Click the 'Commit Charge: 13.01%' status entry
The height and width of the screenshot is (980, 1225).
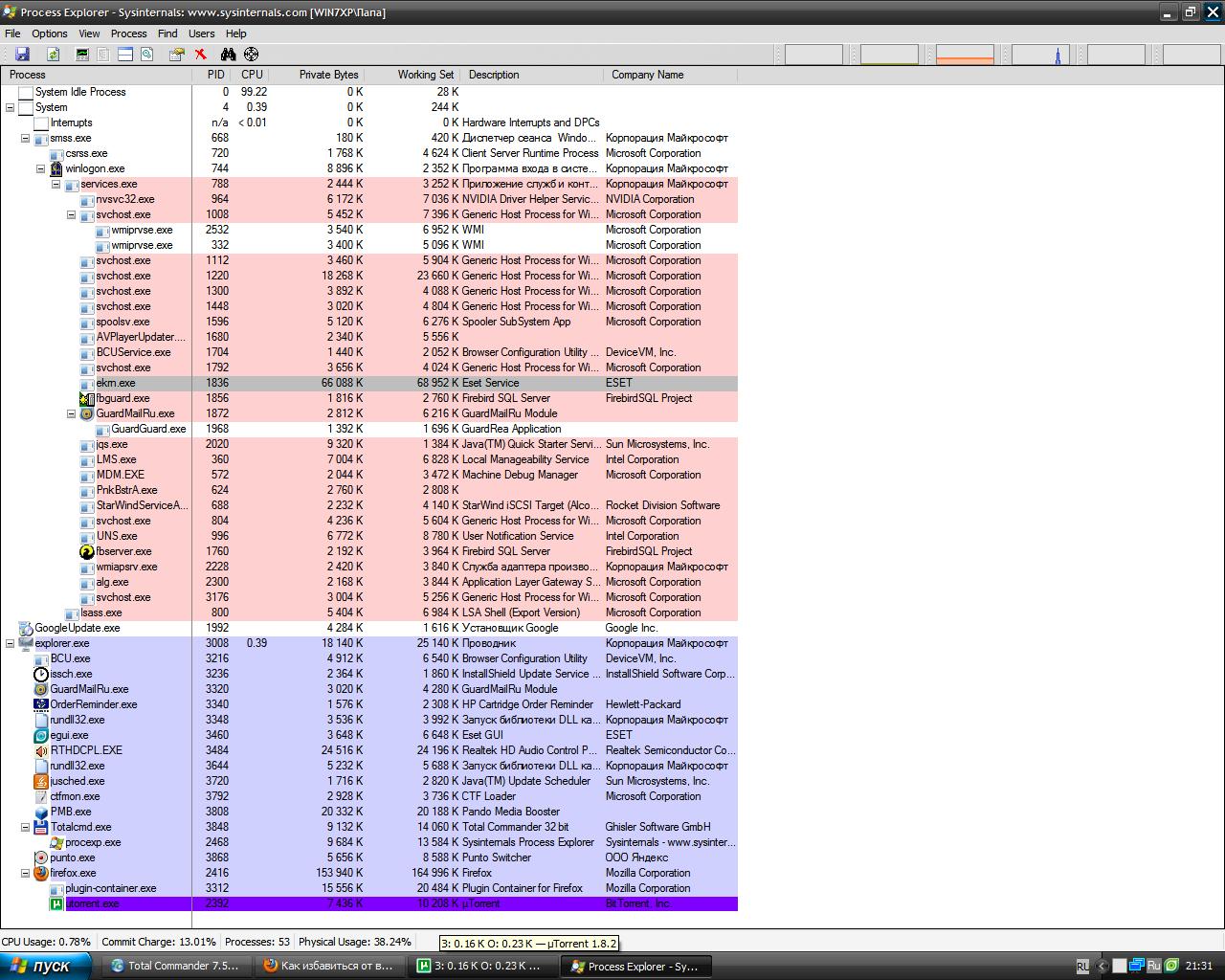tap(159, 942)
